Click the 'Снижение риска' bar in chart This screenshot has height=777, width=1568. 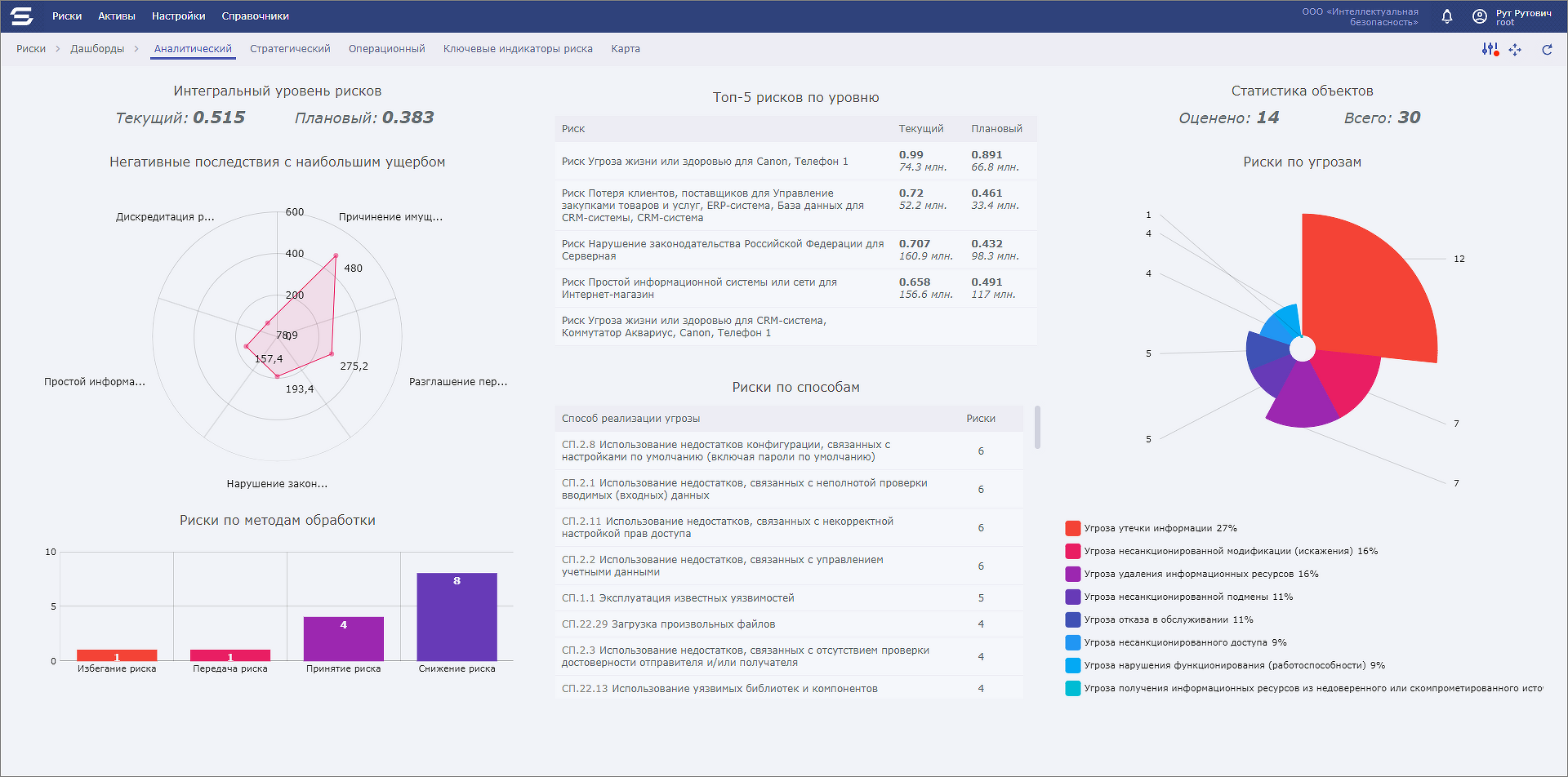click(x=457, y=616)
